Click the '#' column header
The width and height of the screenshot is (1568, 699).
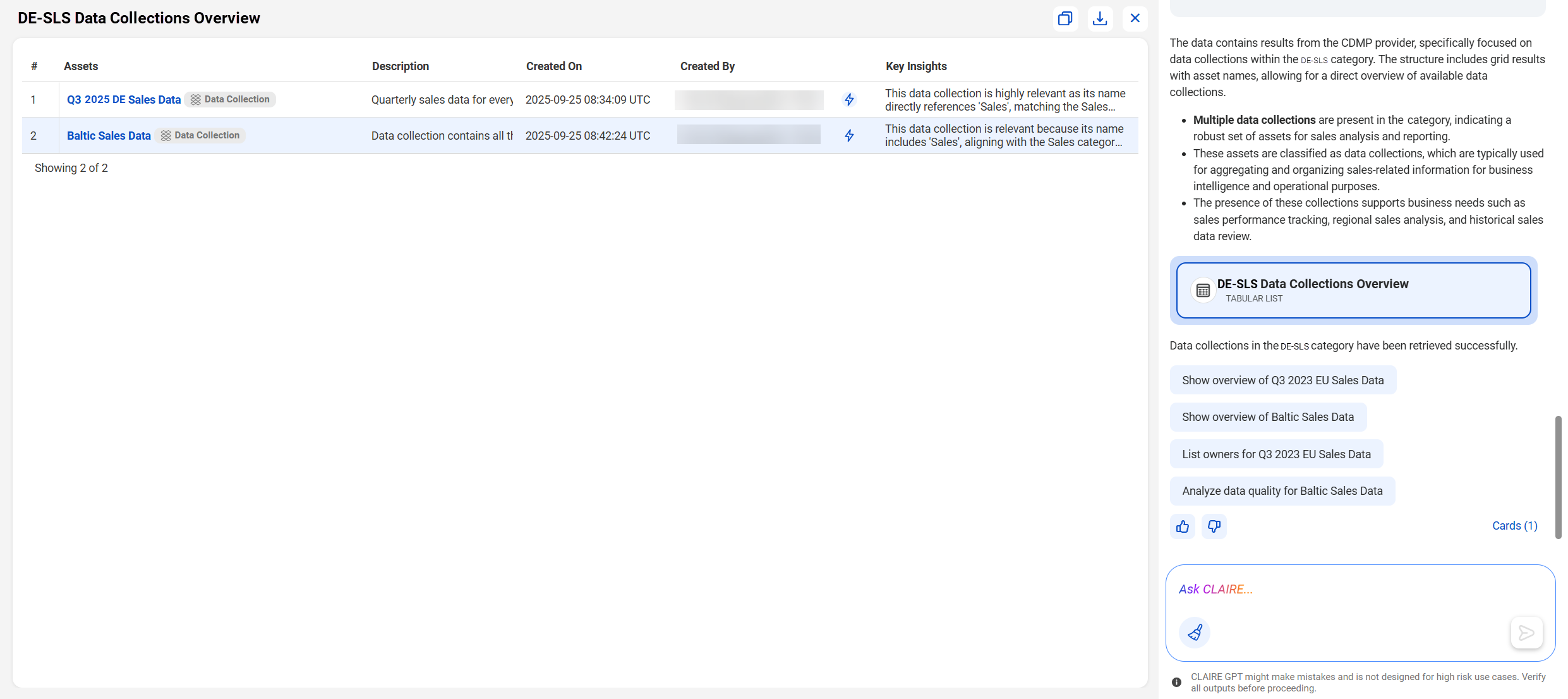pos(34,66)
